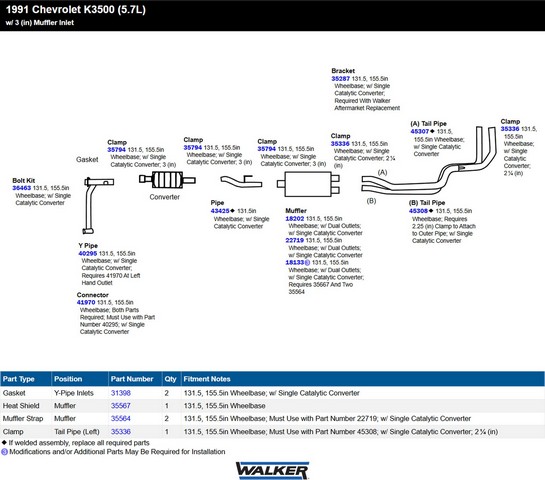Viewport: 545px width, 480px height.
Task: Open Y Pipe part number 40295
Action: (x=88, y=253)
